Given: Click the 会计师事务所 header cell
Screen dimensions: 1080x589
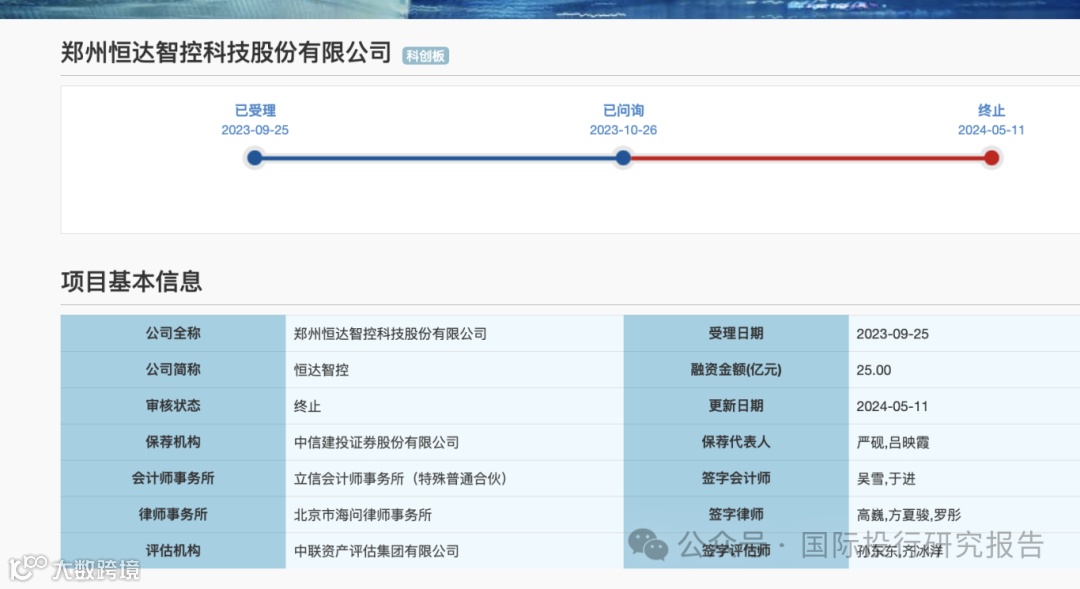Looking at the screenshot, I should pyautogui.click(x=173, y=478).
